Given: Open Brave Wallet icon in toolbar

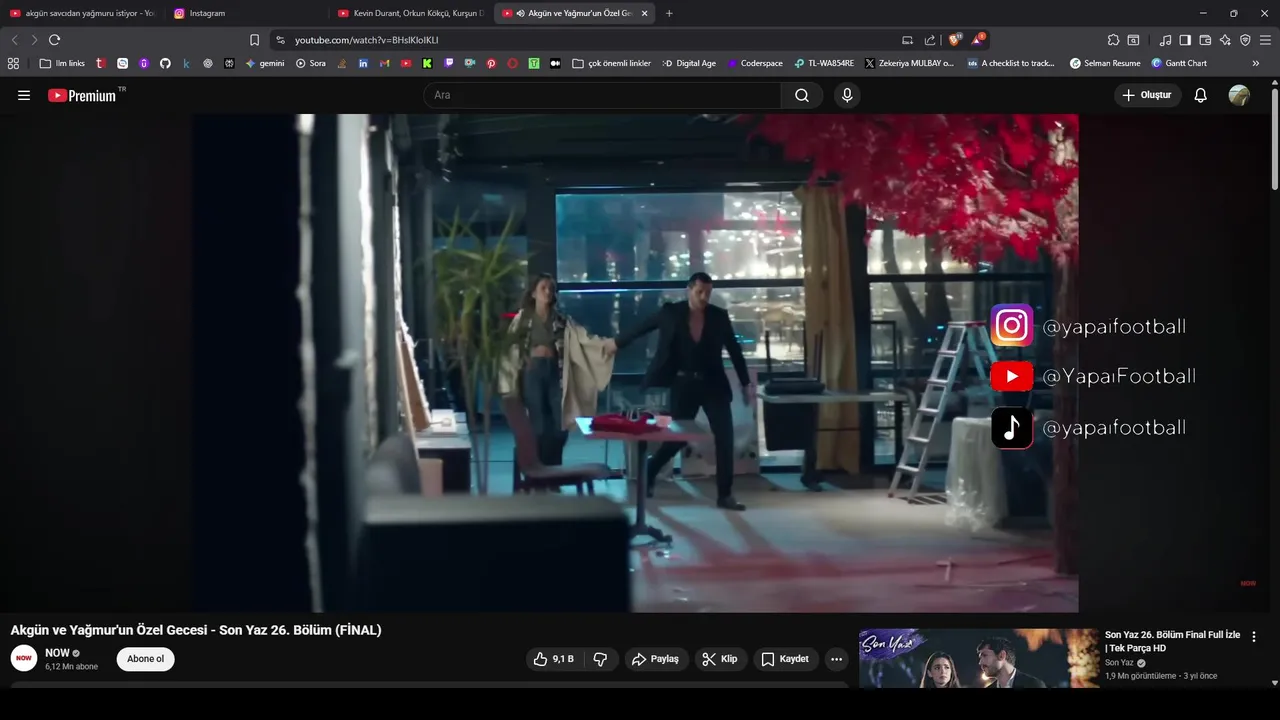Looking at the screenshot, I should pyautogui.click(x=1205, y=40).
